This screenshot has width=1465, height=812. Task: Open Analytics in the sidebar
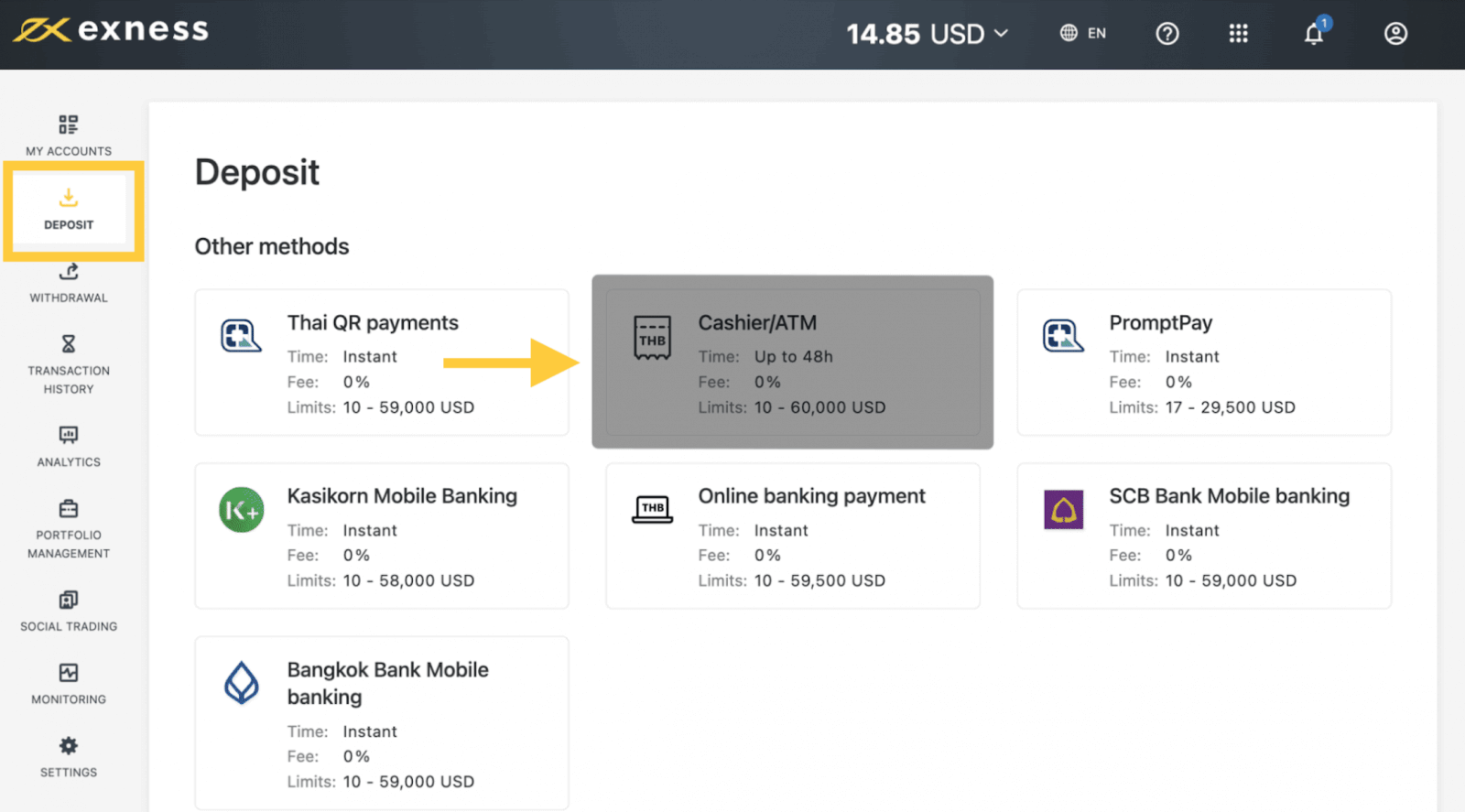pos(69,446)
